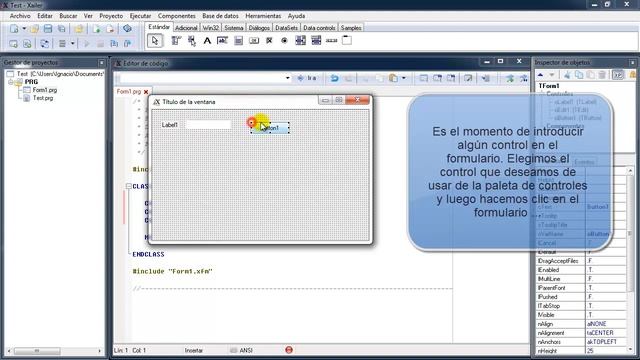Click the project manager horizontal scrollbar thumb
The width and height of the screenshot is (640, 360).
pyautogui.click(x=37, y=351)
